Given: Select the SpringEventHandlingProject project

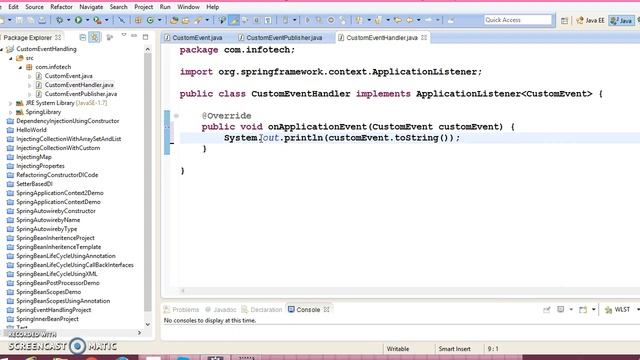Looking at the screenshot, I should [x=53, y=310].
